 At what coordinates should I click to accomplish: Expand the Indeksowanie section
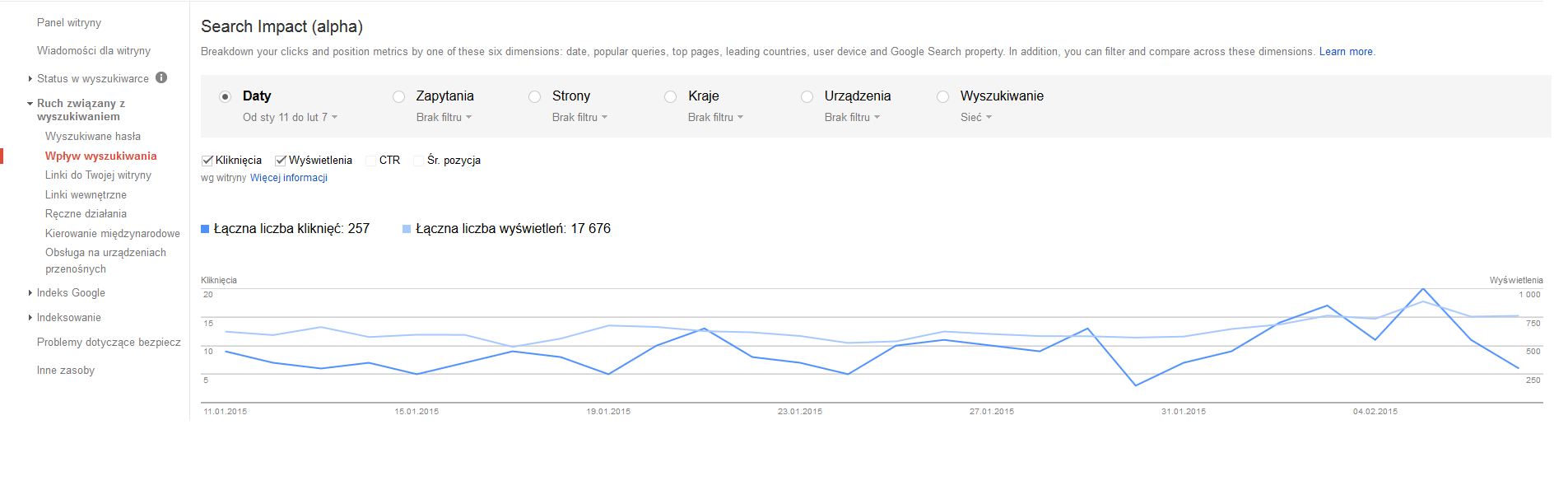30,318
